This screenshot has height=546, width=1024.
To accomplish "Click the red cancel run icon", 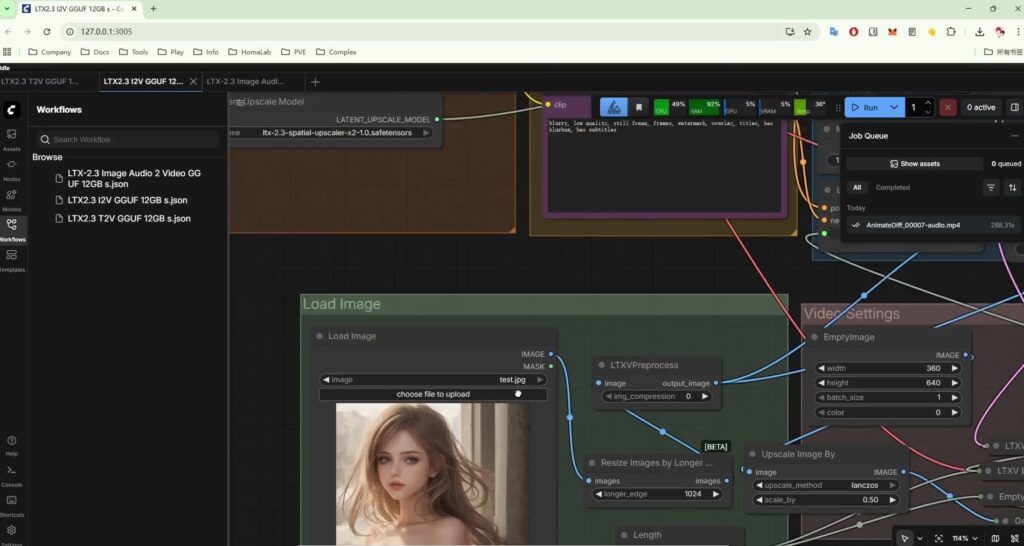I will 948,107.
